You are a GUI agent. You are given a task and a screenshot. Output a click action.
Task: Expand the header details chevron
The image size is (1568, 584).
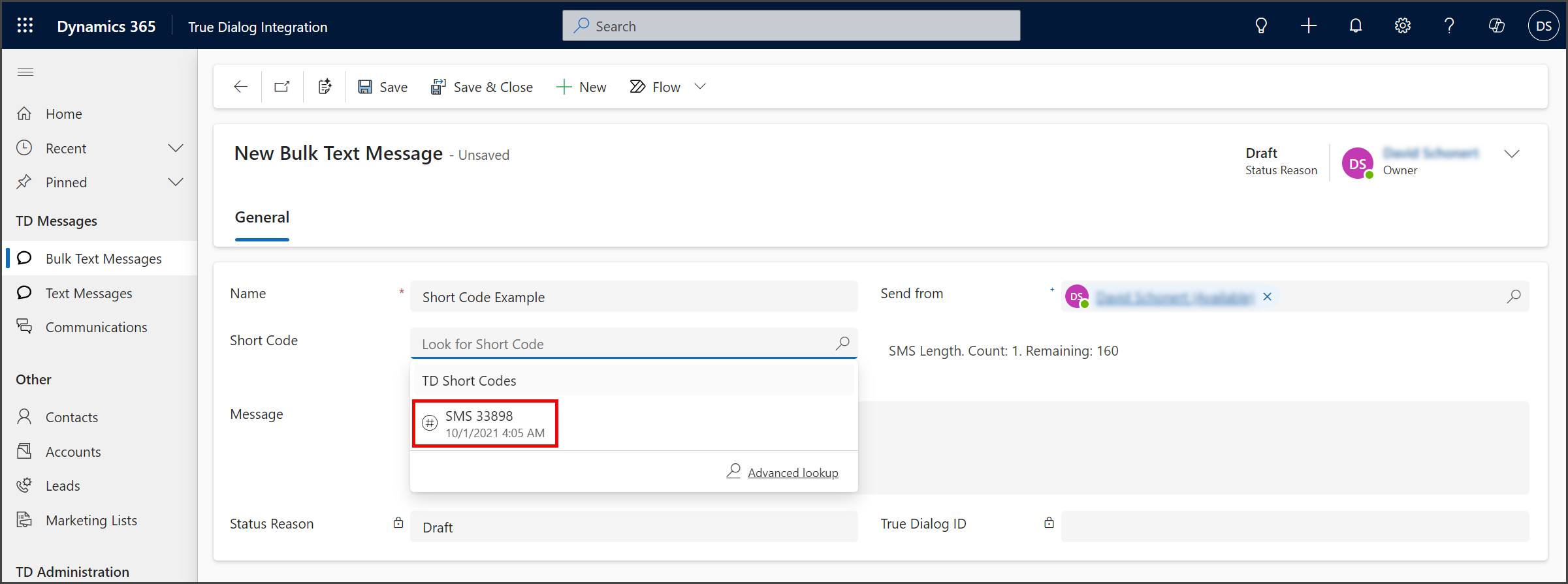(1512, 154)
